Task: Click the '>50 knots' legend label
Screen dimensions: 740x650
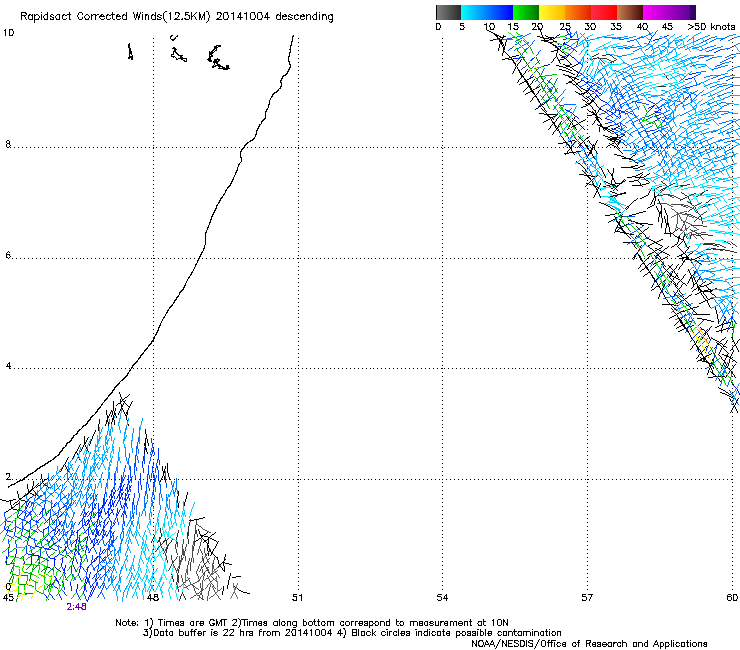Action: [712, 26]
